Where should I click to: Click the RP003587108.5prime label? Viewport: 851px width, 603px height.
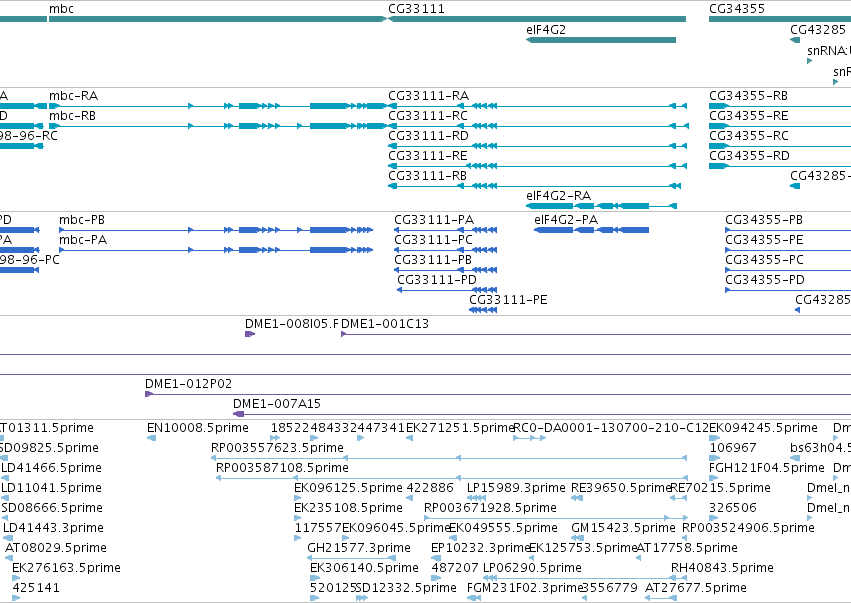pyautogui.click(x=282, y=468)
